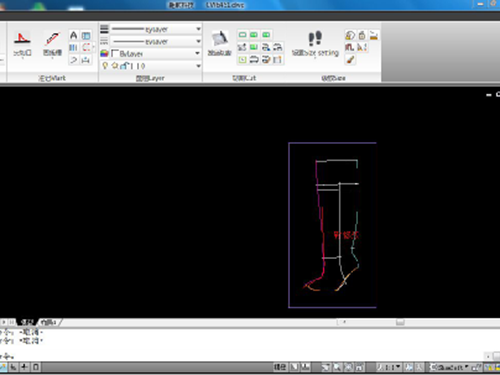The width and height of the screenshot is (500, 375).
Task: Open the top ByLayer line dropdown
Action: [x=156, y=29]
